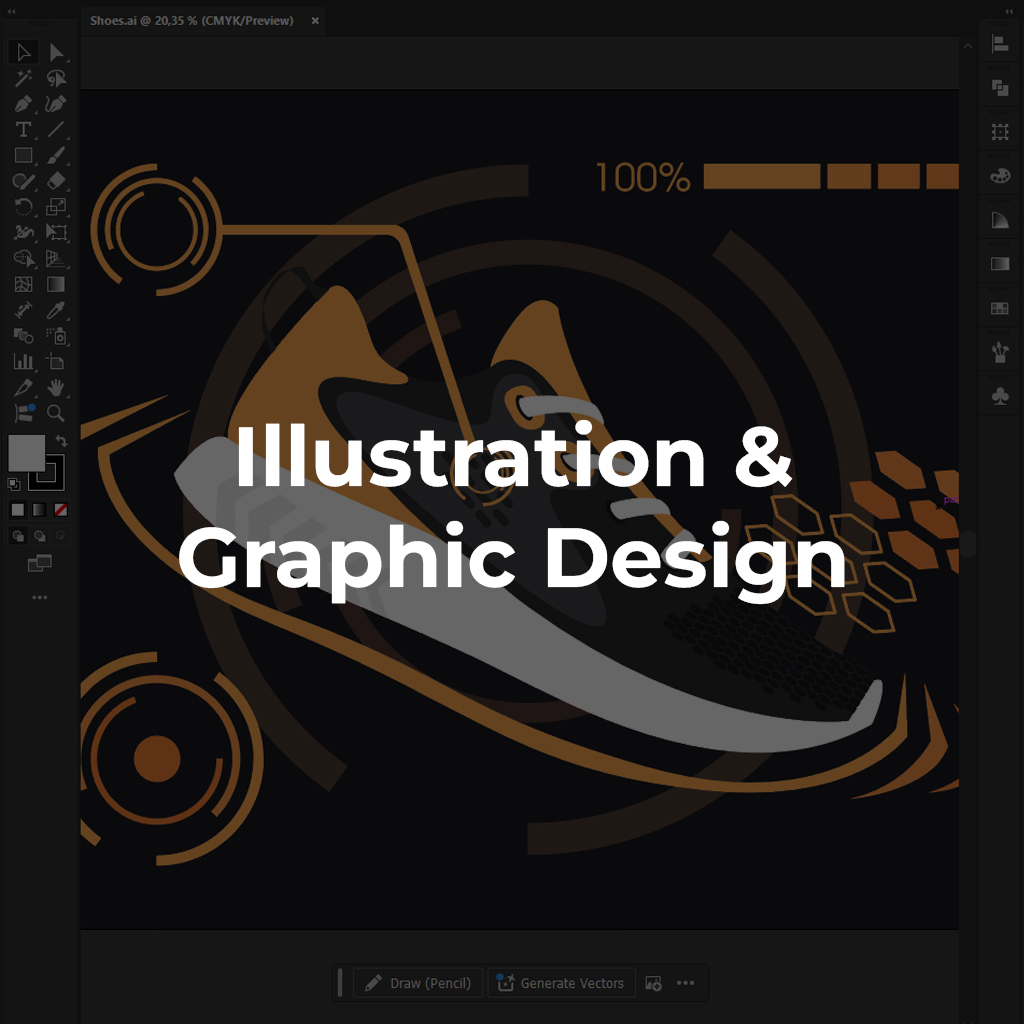This screenshot has width=1024, height=1024.
Task: Switch to the Shoes.ai document tab
Action: point(191,20)
